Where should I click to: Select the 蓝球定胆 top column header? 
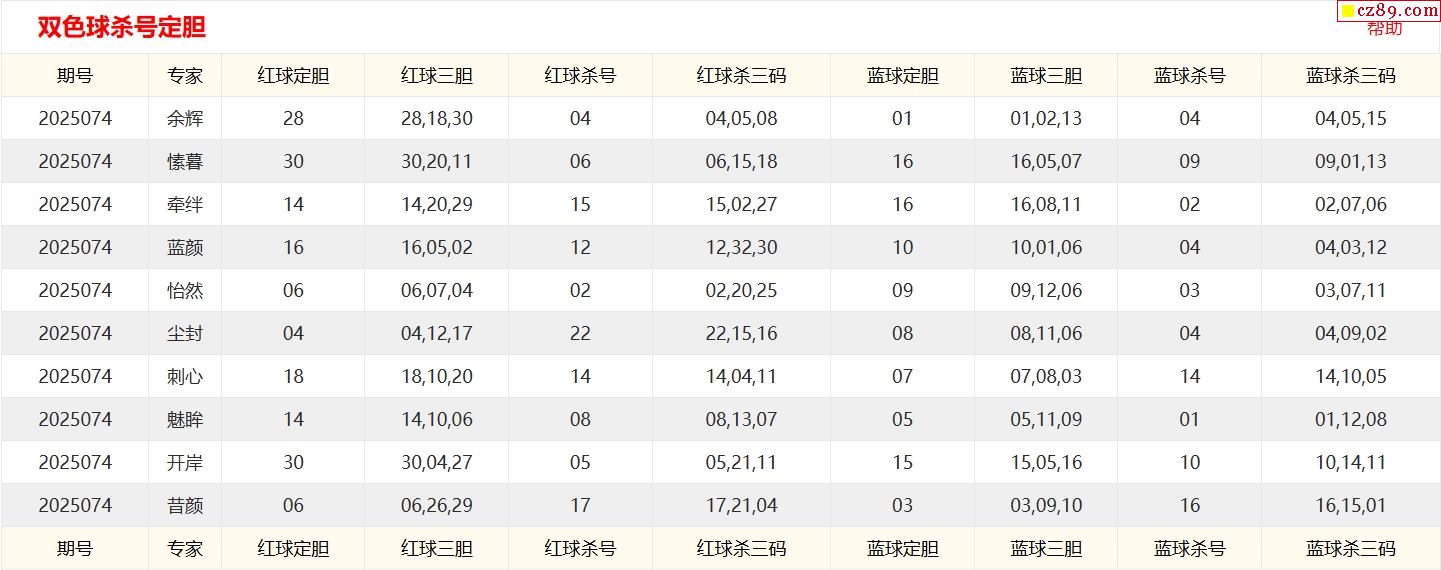(x=903, y=75)
